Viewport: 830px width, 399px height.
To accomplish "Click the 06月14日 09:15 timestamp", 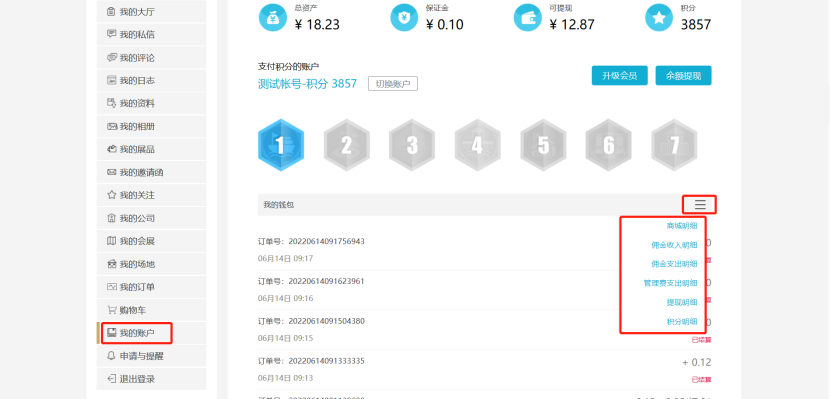I will (285, 338).
